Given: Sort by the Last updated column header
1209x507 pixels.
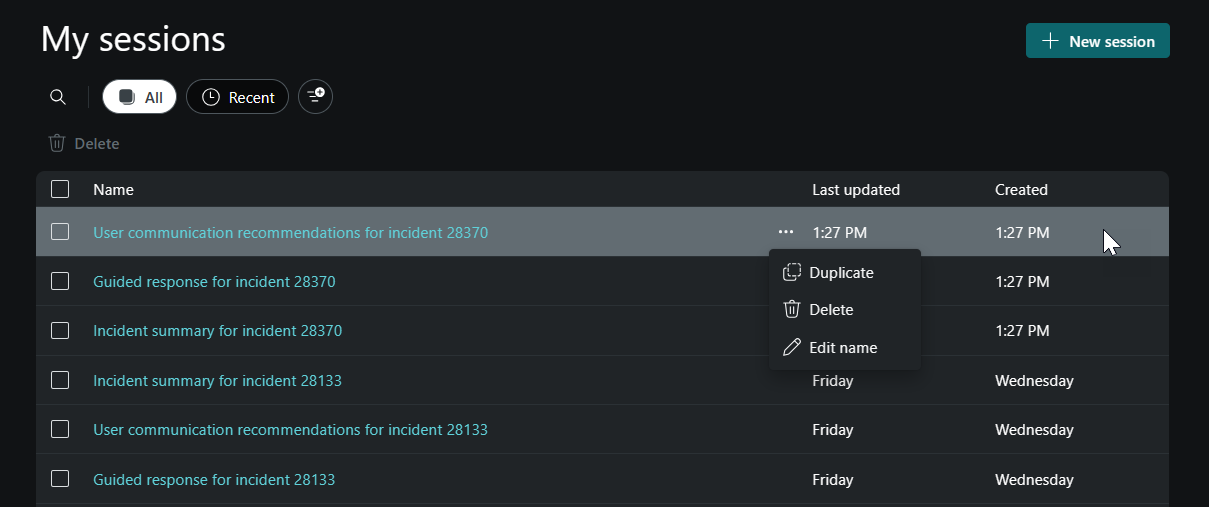Looking at the screenshot, I should 856,189.
